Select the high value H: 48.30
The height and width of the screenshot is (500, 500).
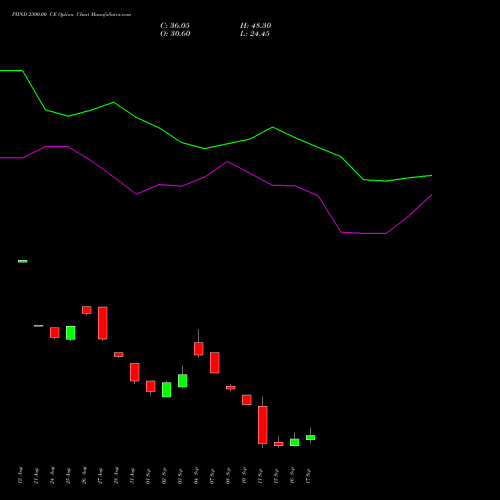coord(256,26)
